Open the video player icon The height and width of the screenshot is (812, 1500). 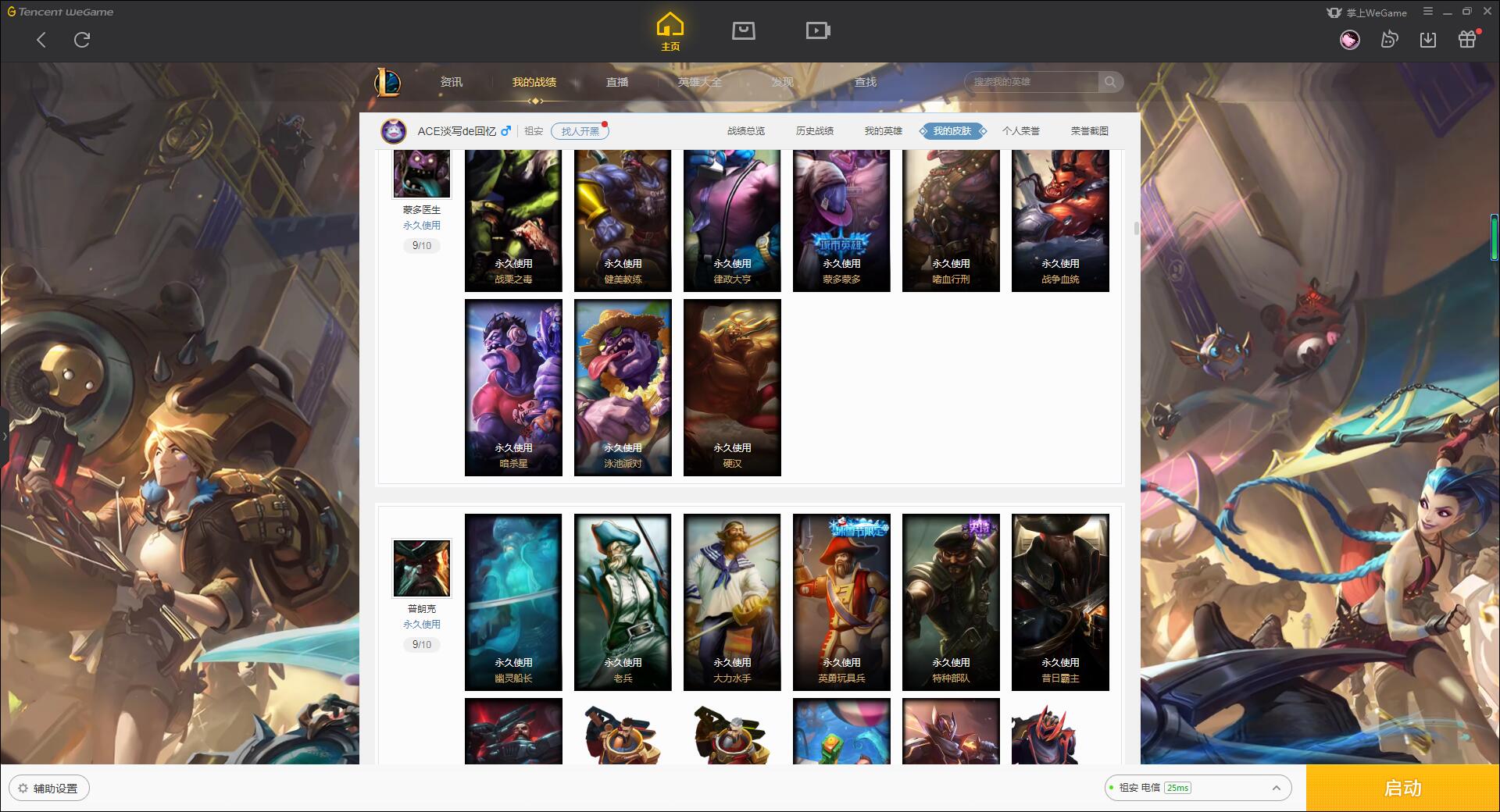pos(818,30)
